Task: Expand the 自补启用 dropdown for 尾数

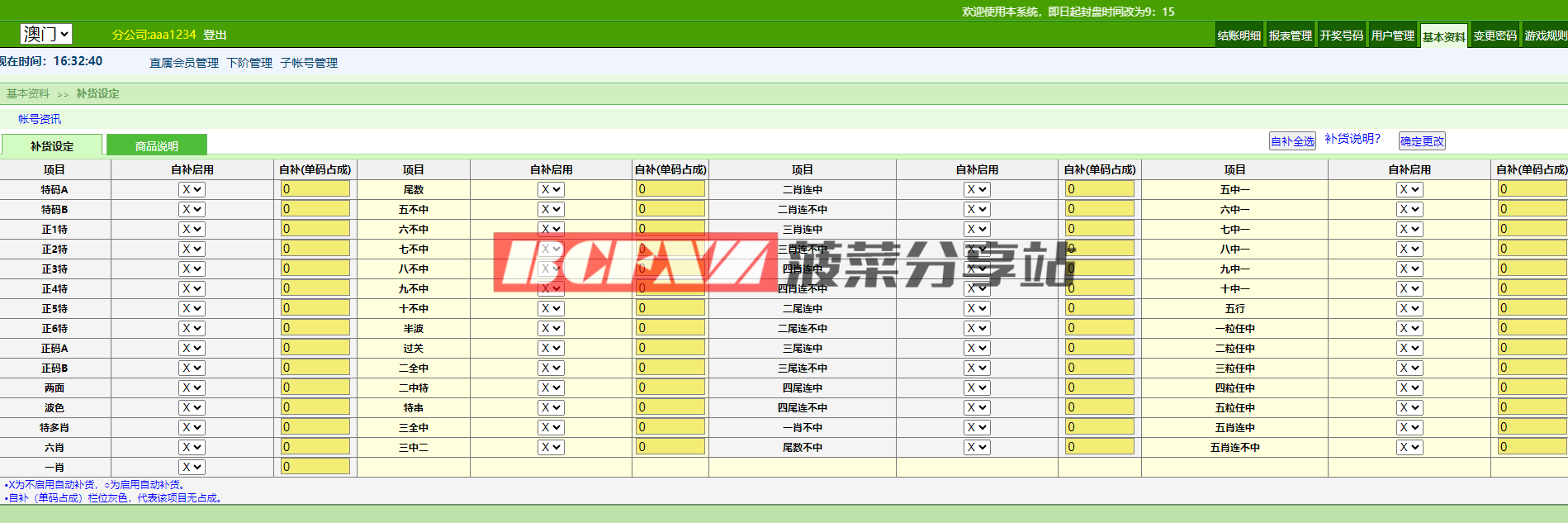Action: pos(551,189)
